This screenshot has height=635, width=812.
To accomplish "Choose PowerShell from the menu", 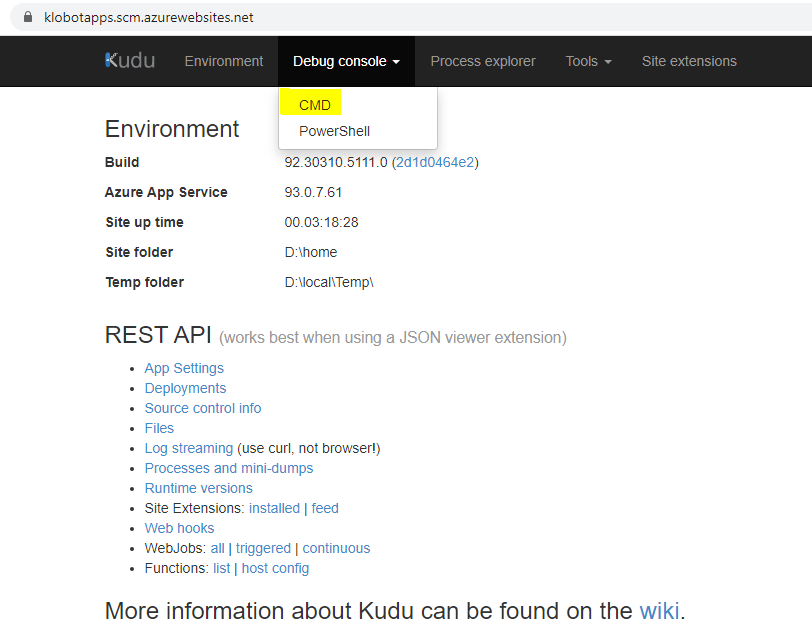I will pos(334,131).
